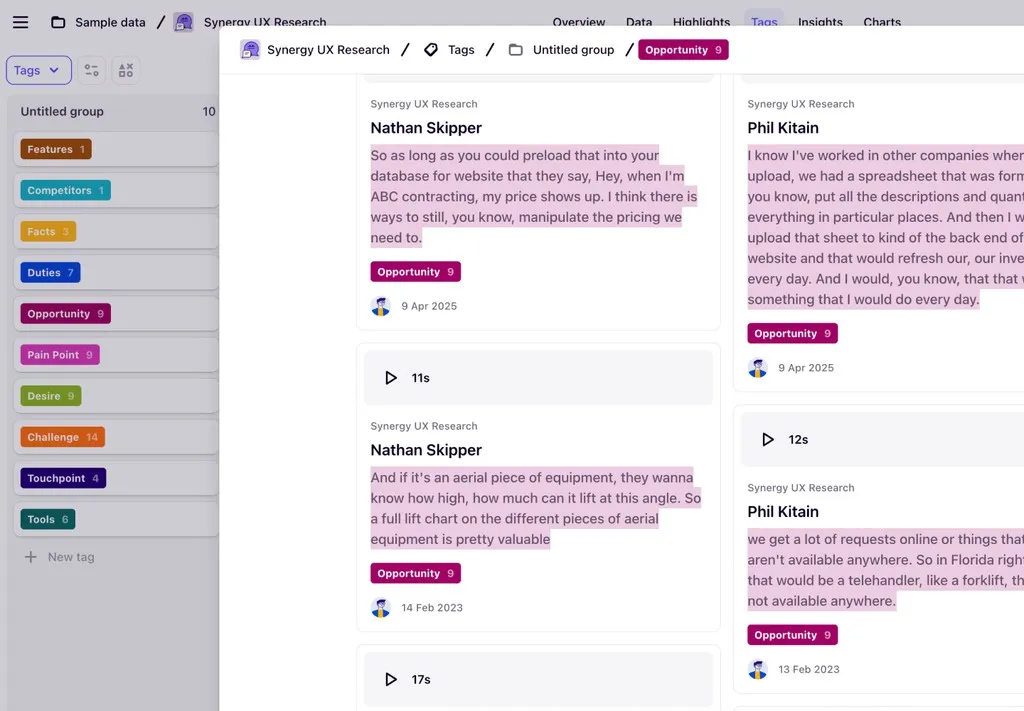Image resolution: width=1024 pixels, height=711 pixels.
Task: Click the author avatar beside 9 Apr 2025 on Nathan Skipper card
Action: point(381,306)
